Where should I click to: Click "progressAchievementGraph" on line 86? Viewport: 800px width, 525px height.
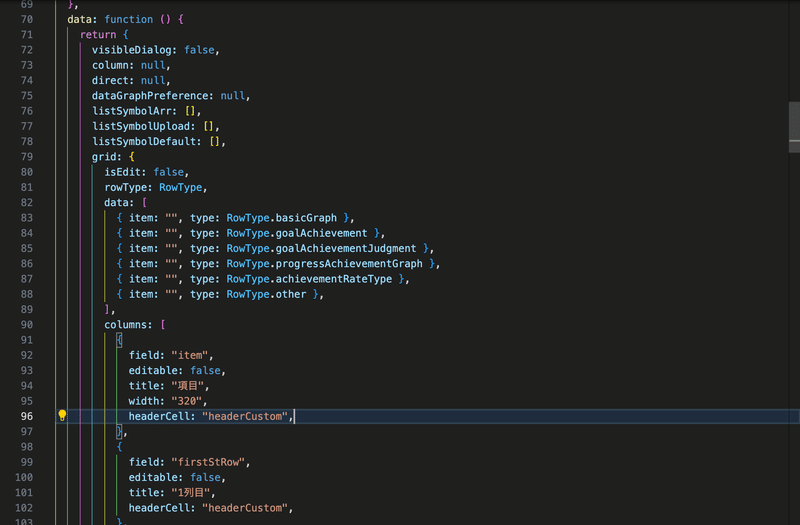pyautogui.click(x=349, y=264)
